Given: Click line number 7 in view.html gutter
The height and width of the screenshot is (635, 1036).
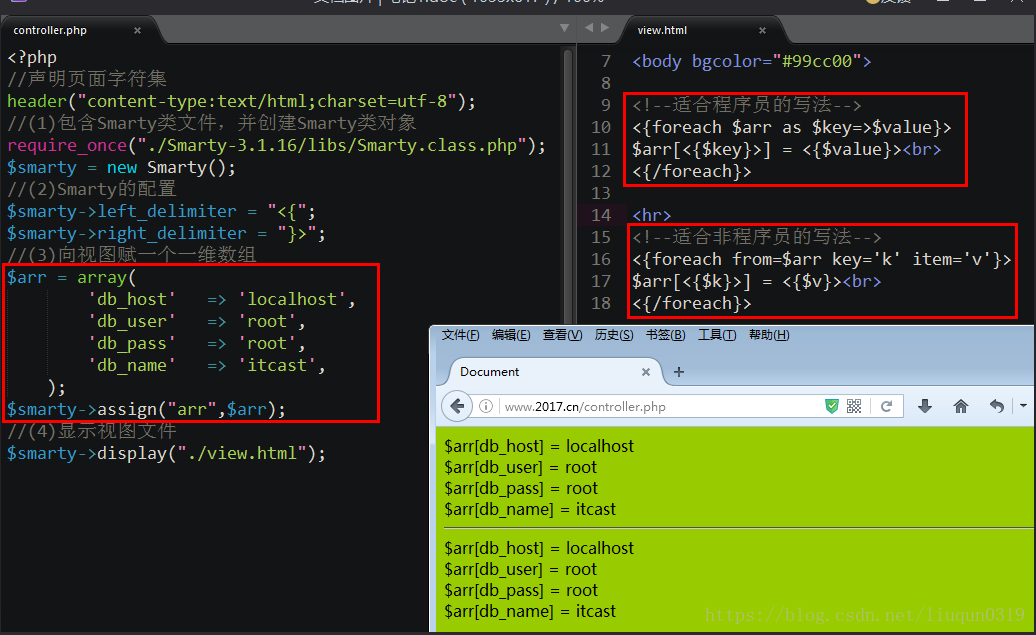Looking at the screenshot, I should [606, 61].
